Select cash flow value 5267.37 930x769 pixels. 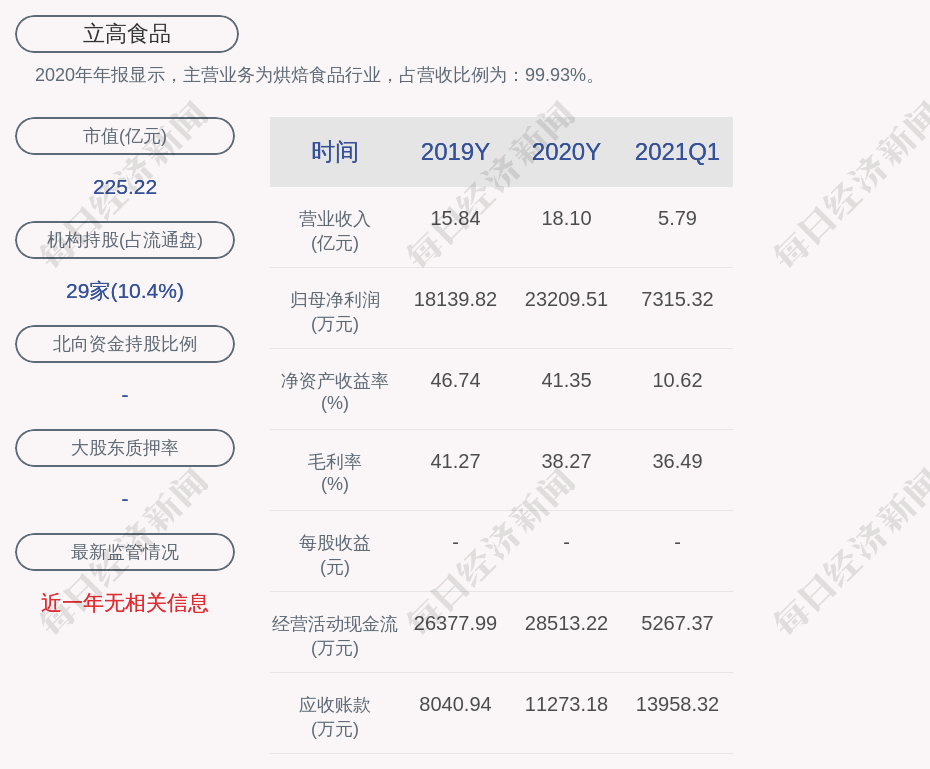pos(677,623)
